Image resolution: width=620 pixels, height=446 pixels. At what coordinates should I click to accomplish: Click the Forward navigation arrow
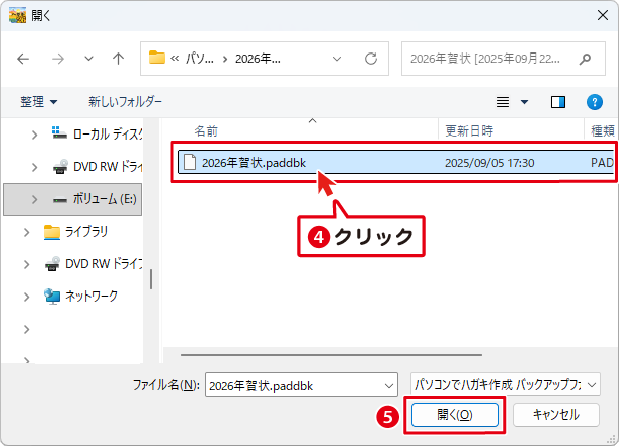57,58
